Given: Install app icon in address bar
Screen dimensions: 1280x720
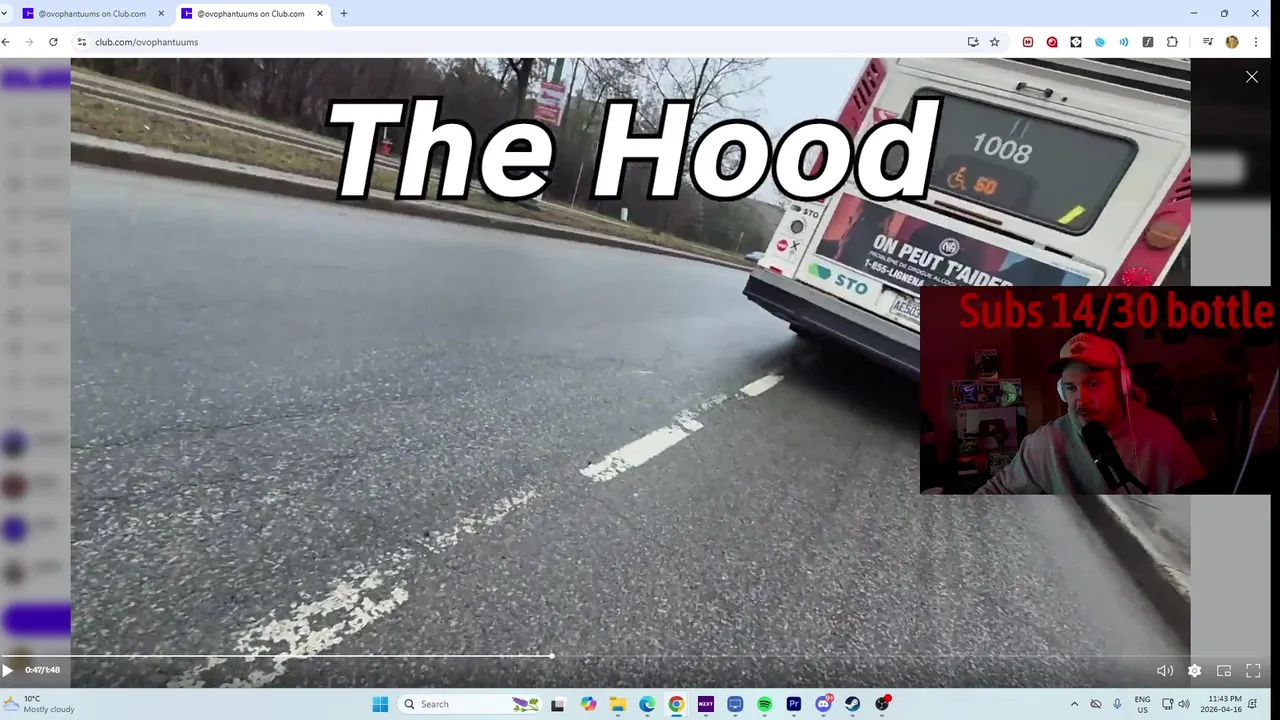Looking at the screenshot, I should 973,42.
